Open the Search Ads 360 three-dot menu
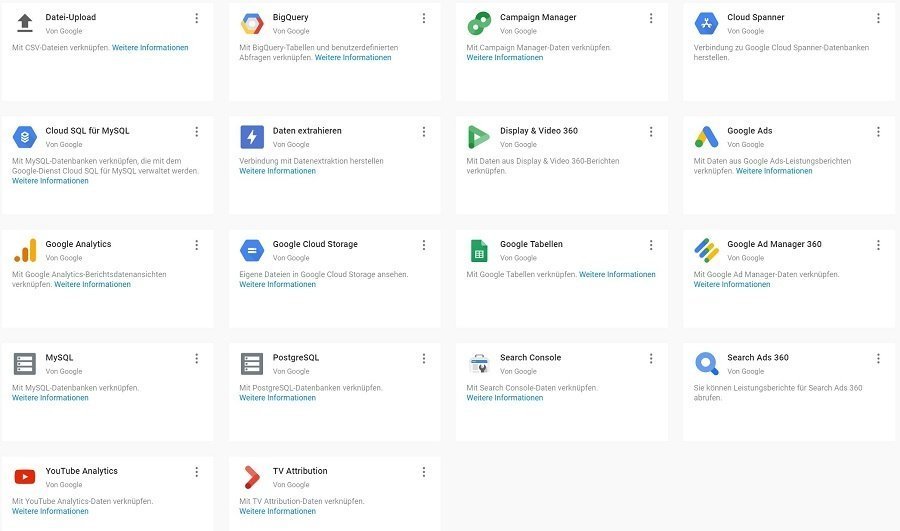Screen dimensions: 900x531 [x=878, y=359]
